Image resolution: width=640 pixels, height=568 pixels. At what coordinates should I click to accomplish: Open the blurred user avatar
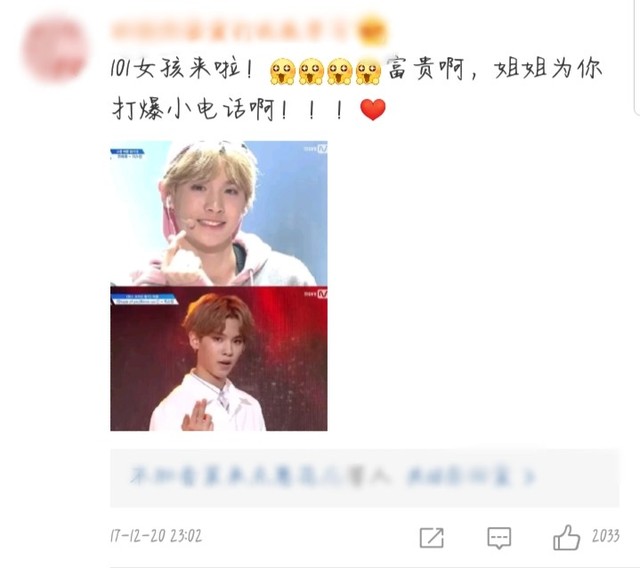tap(55, 48)
